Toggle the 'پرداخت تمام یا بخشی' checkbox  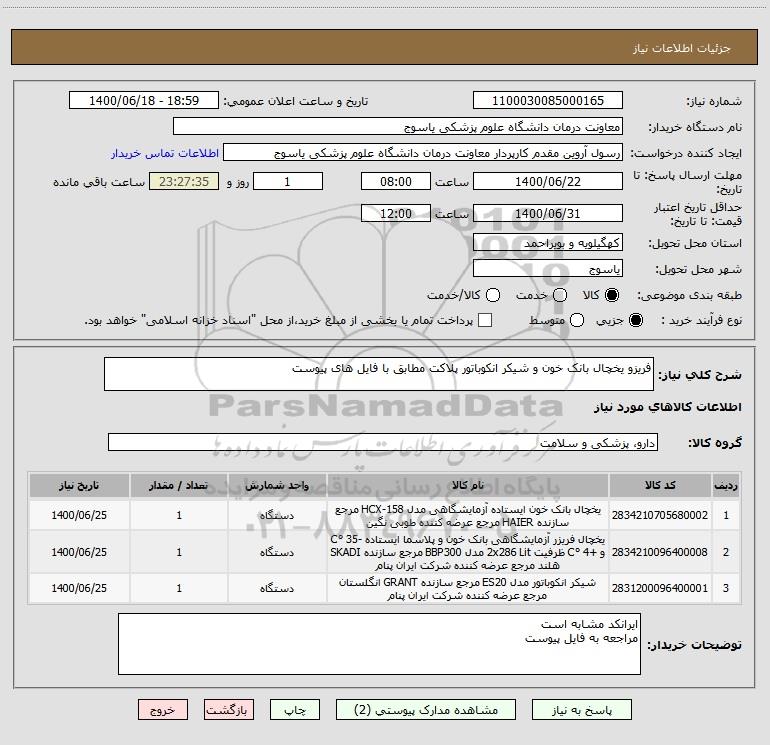[485, 320]
